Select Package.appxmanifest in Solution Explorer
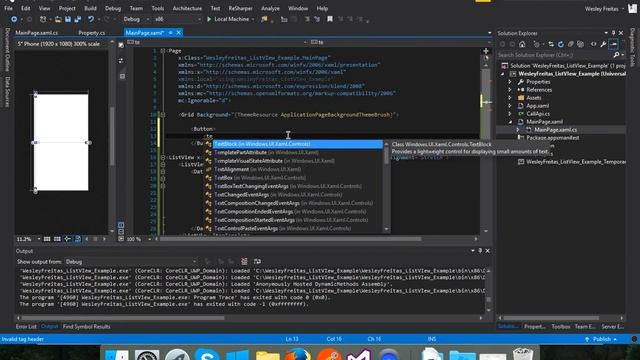640x360 pixels. pos(553,138)
